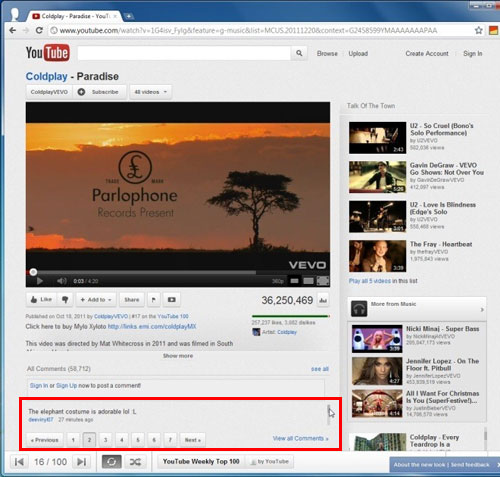Expand description with Show more
Image resolution: width=500 pixels, height=477 pixels.
pyautogui.click(x=178, y=356)
